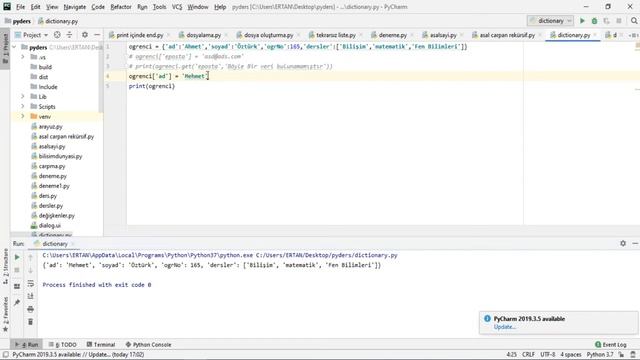Toggle soft-wrap icon in Run panel
This screenshot has width=640, height=360.
click(31, 283)
